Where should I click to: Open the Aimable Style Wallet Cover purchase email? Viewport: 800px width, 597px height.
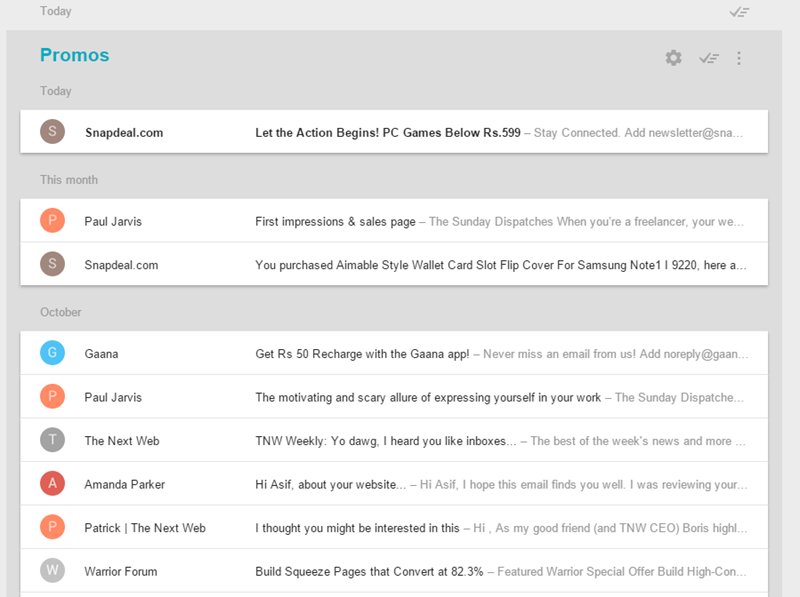point(394,264)
